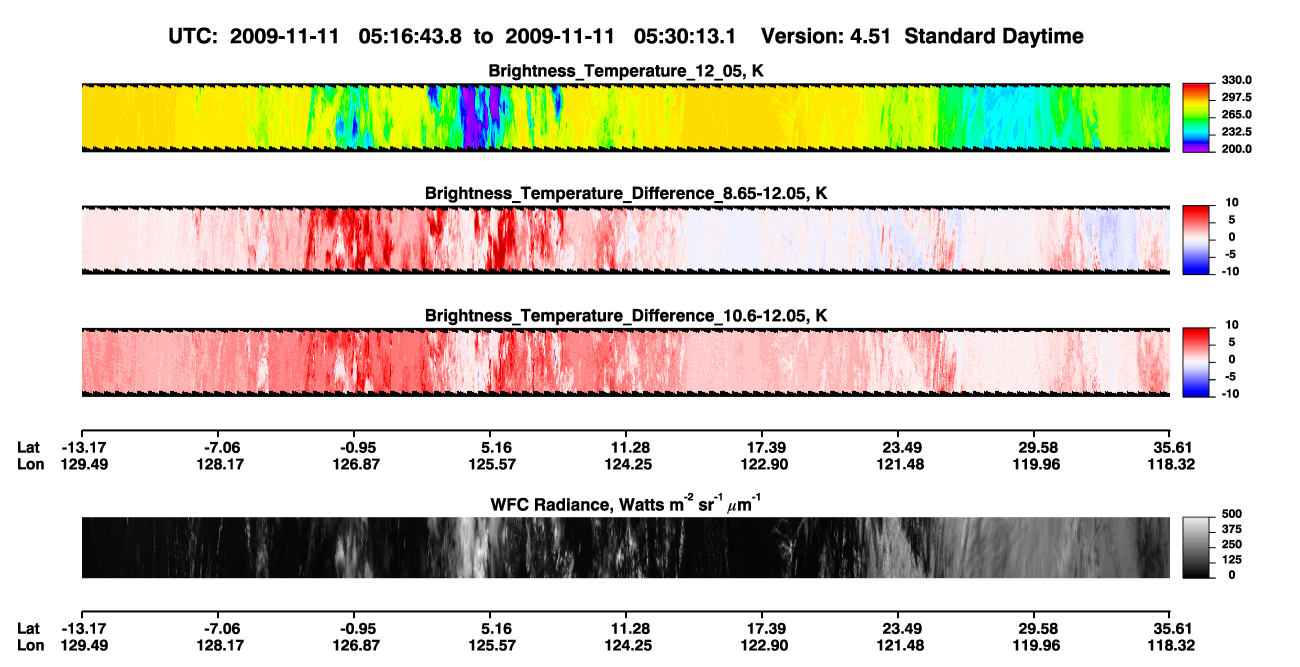Viewport: 1300px width, 667px height.
Task: Click longitude 118.32 on axis under WFC Radiance panel
Action: point(1170,646)
